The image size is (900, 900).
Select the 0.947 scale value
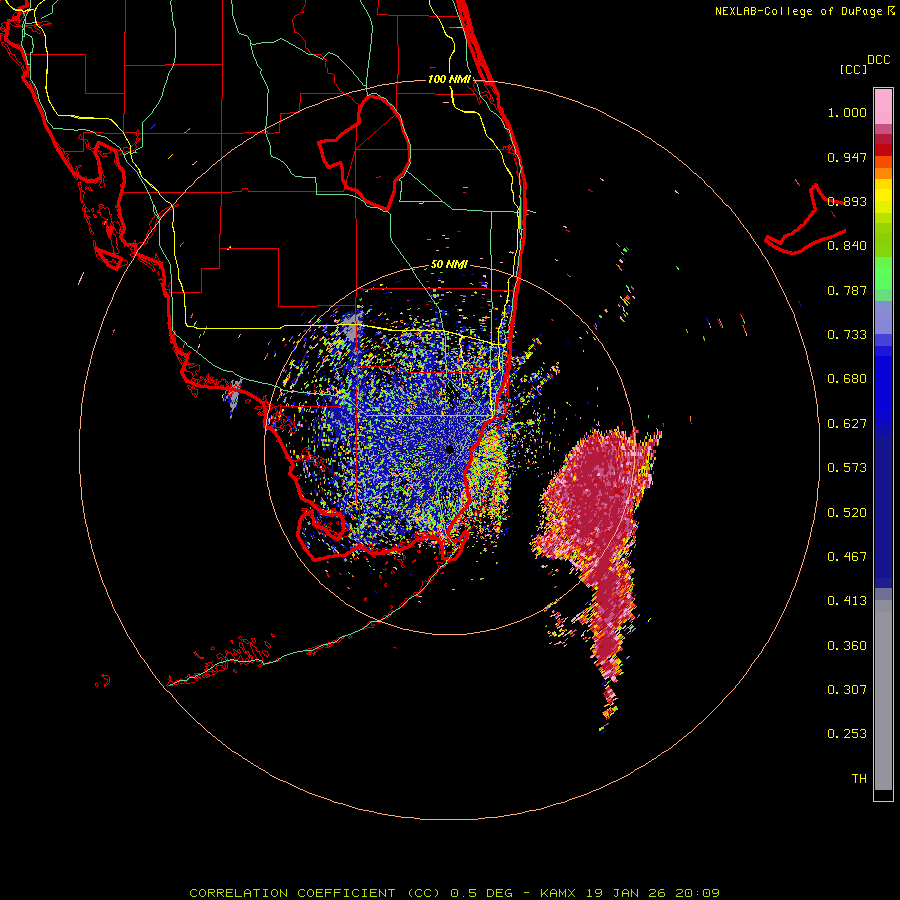point(847,157)
